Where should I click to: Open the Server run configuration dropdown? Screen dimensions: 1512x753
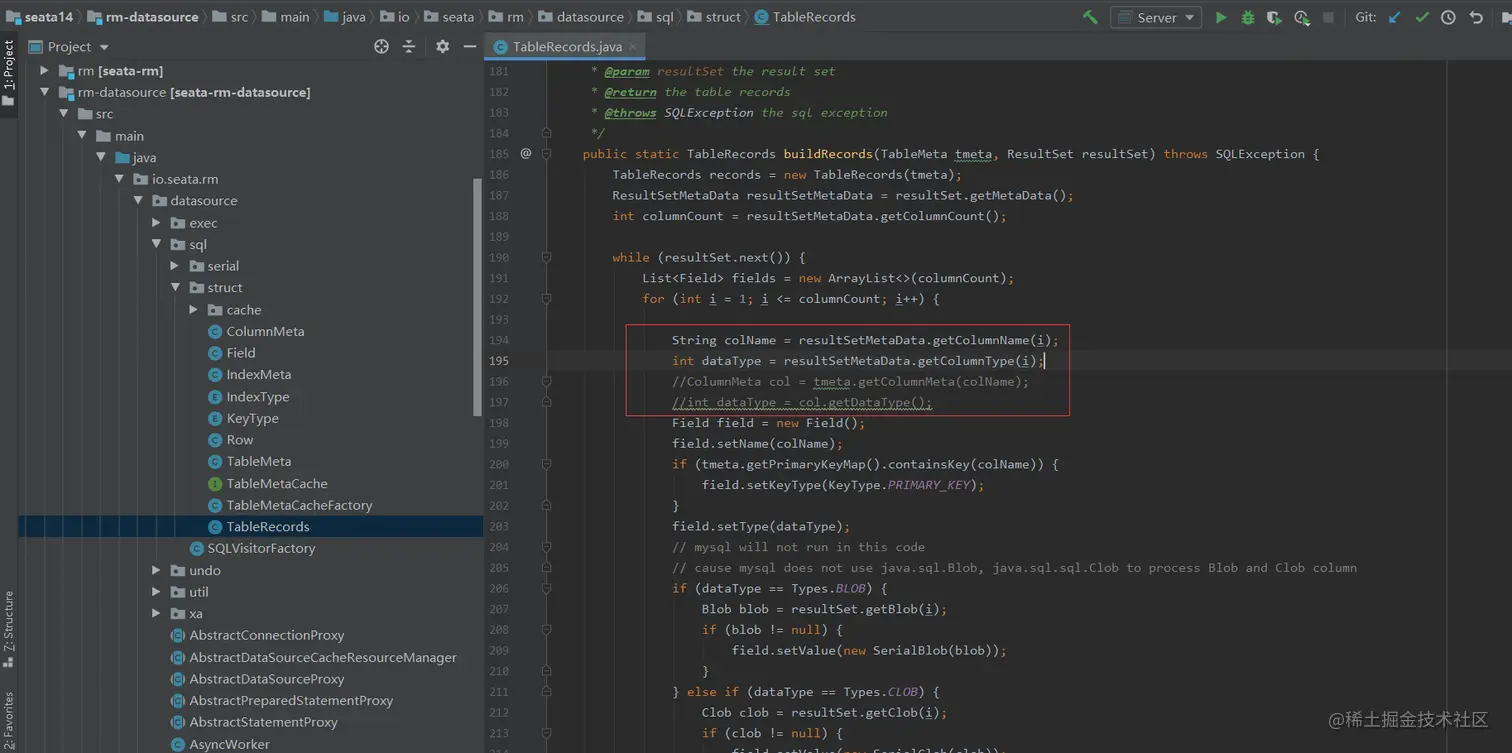pyautogui.click(x=1155, y=17)
